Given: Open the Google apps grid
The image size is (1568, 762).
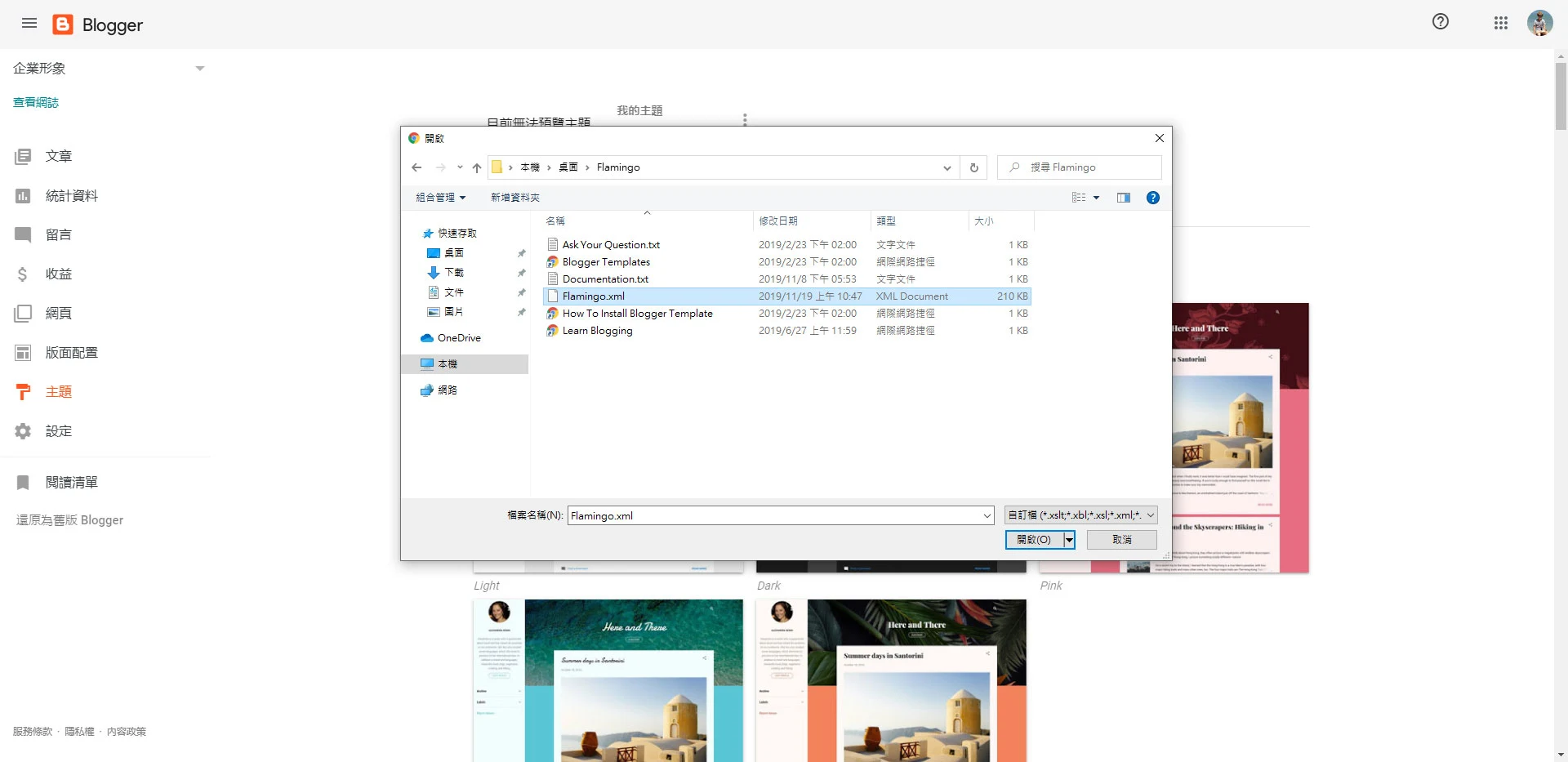Looking at the screenshot, I should pos(1501,23).
